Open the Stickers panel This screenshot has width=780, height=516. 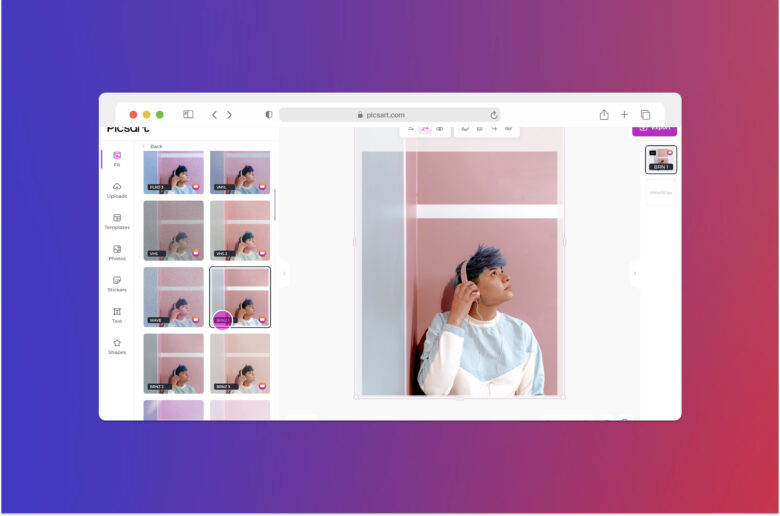coord(117,284)
